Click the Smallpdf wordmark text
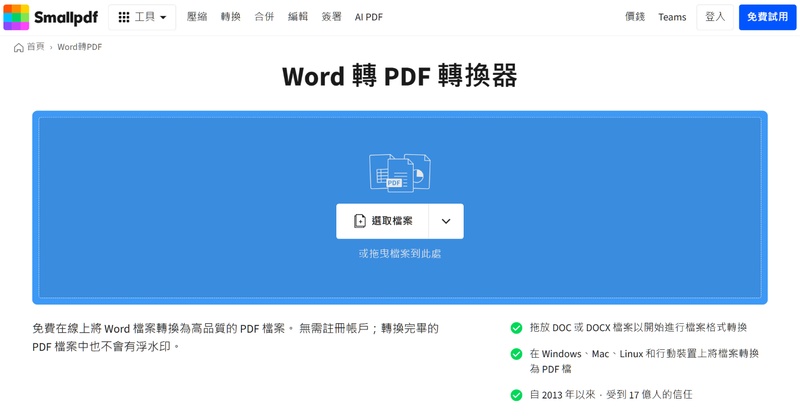Screen dimensions: 800x419 pos(66,18)
